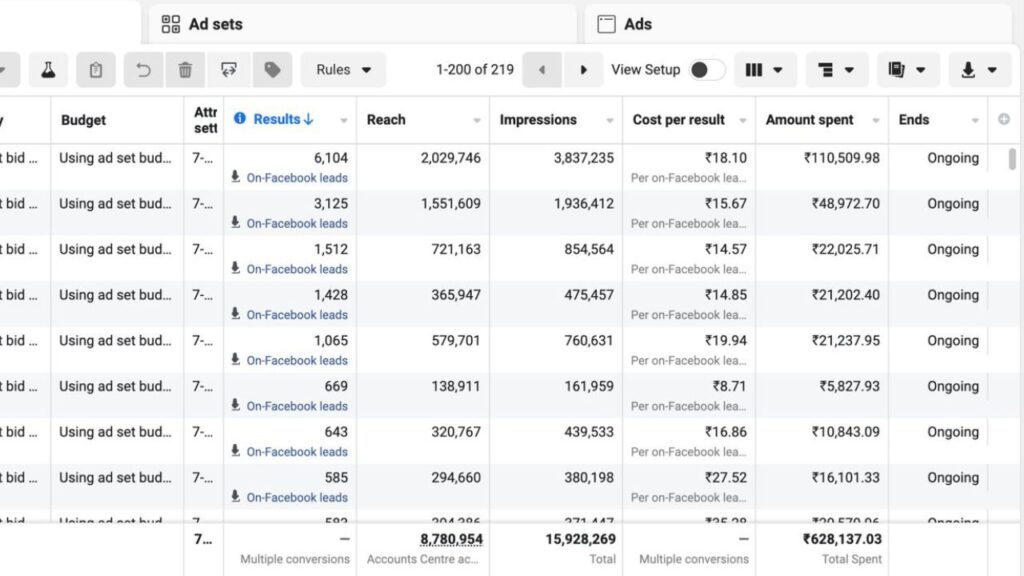Open the columns customization dropdown

coord(765,70)
